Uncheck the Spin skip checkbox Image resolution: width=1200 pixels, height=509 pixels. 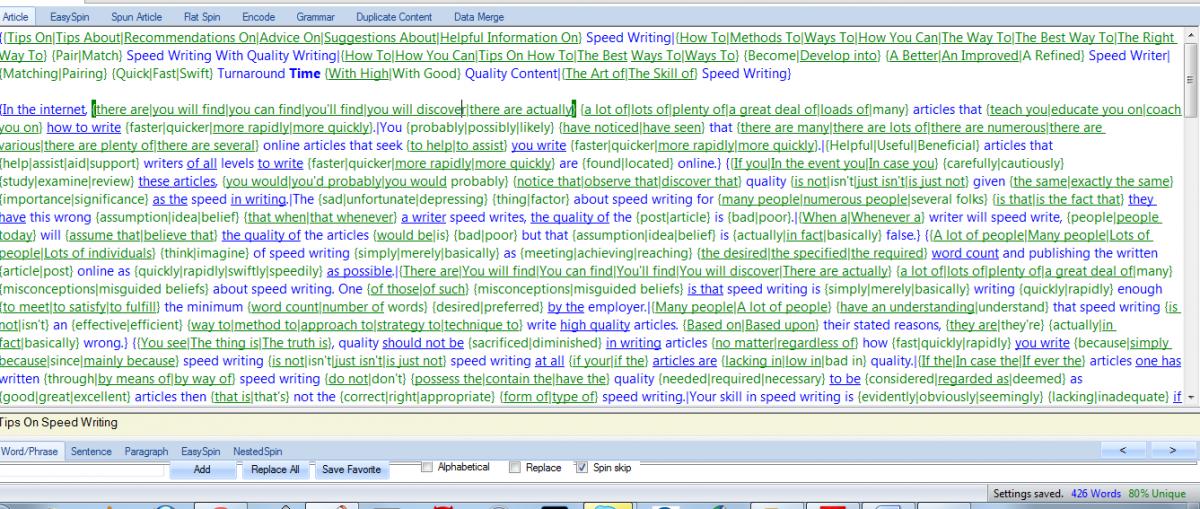pos(583,467)
